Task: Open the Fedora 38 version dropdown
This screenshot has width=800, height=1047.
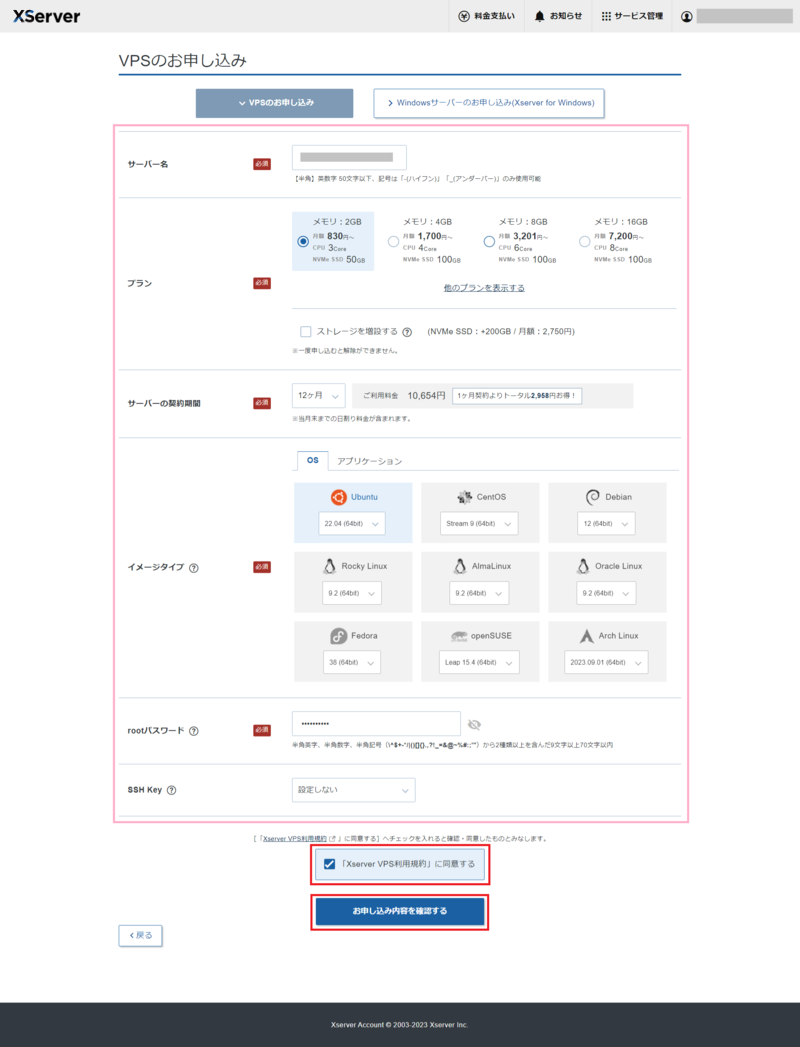Action: coord(352,662)
